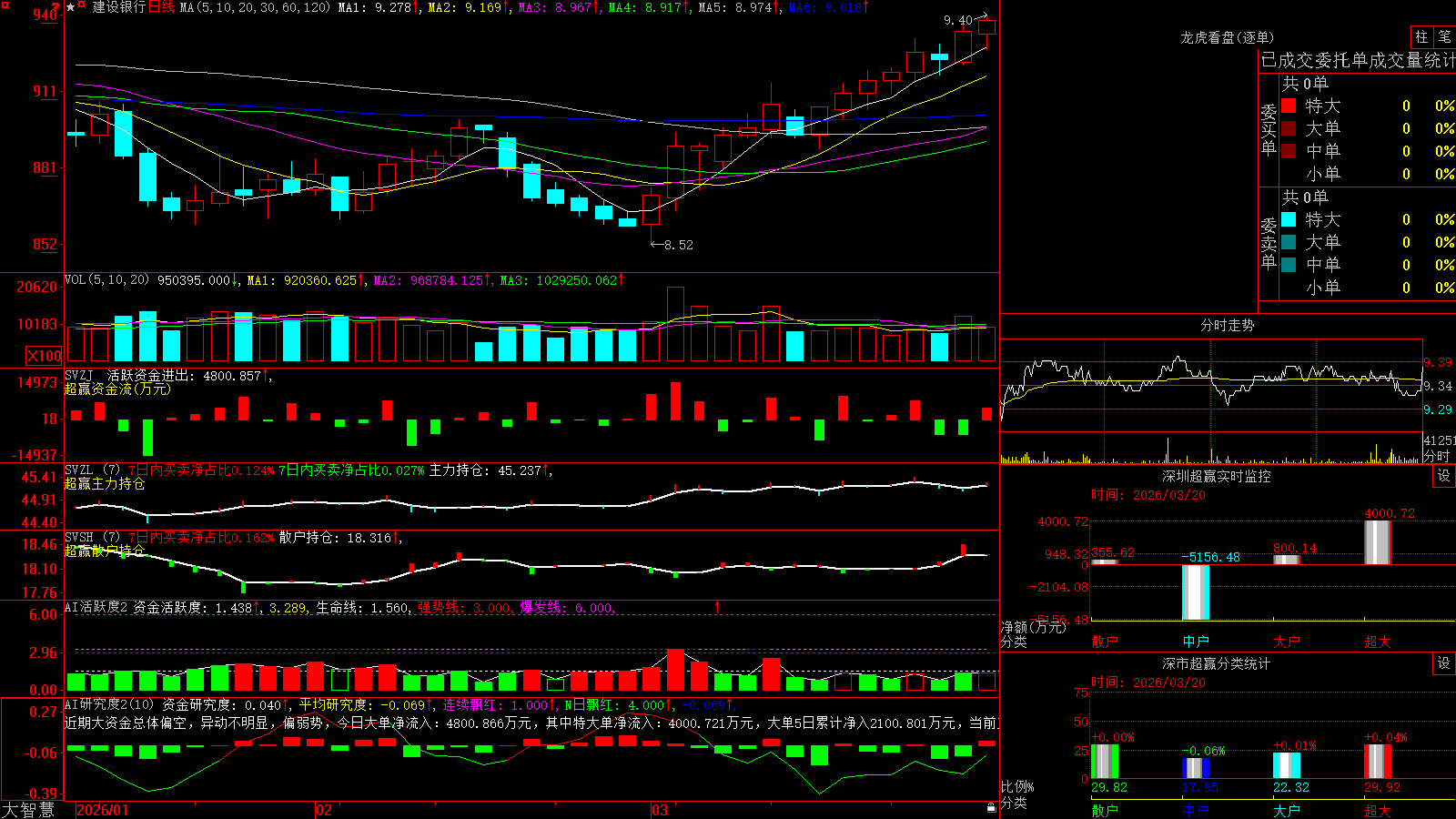Click the VOL(5,10,20) indicator label
The width and height of the screenshot is (1456, 819).
[x=106, y=280]
